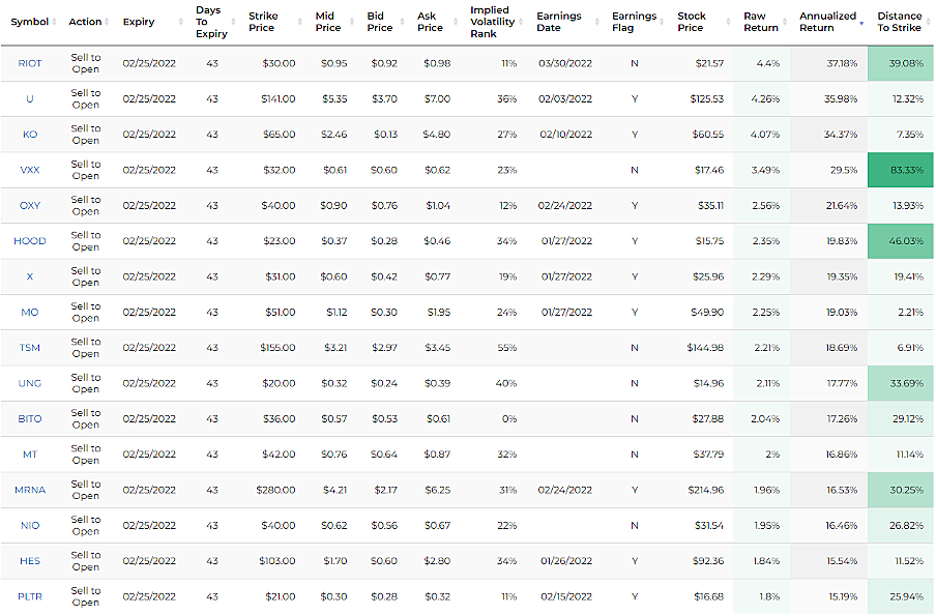Click KO ask price $4.80
This screenshot has width=936, height=616.
(436, 134)
